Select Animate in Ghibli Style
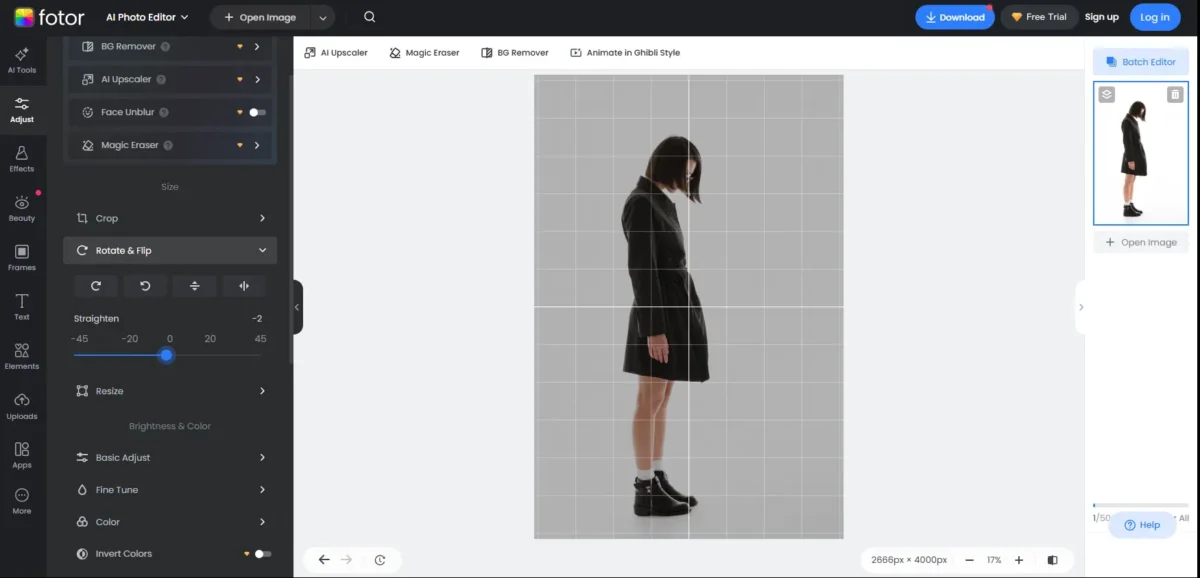The width and height of the screenshot is (1200, 578). point(625,52)
